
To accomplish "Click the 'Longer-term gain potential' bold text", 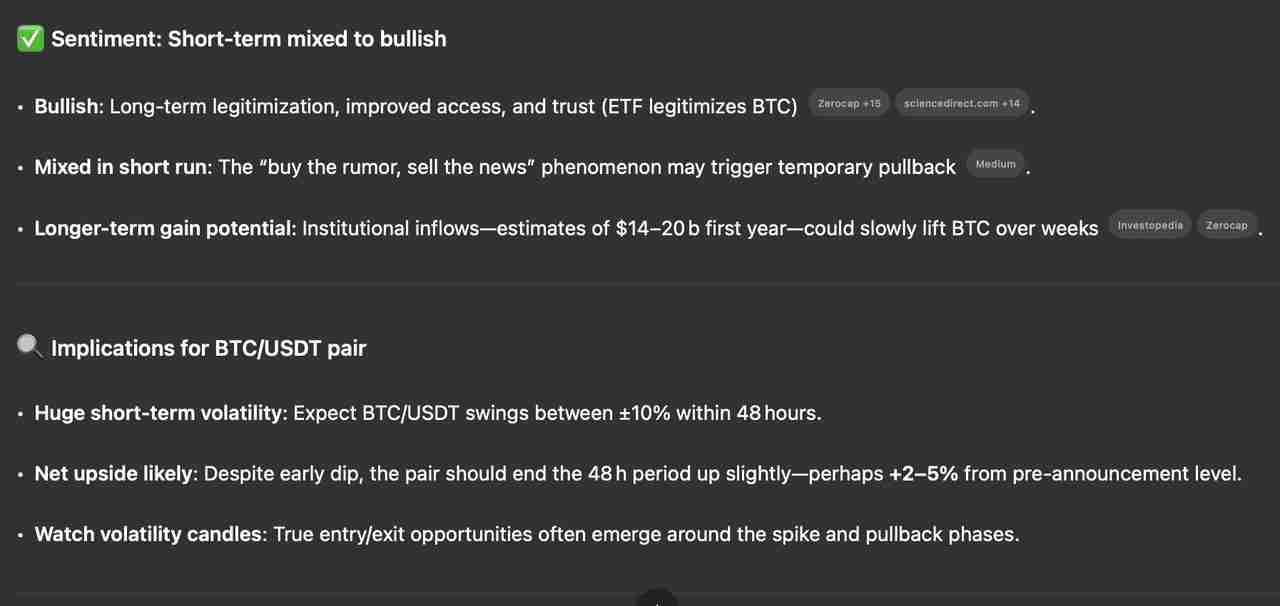I will tap(165, 228).
